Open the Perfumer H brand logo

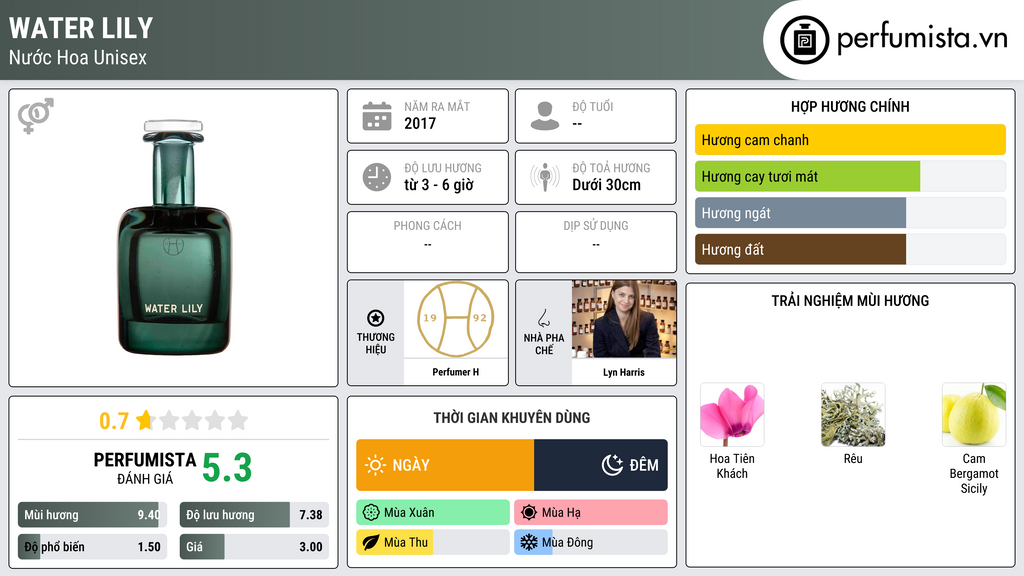click(456, 319)
